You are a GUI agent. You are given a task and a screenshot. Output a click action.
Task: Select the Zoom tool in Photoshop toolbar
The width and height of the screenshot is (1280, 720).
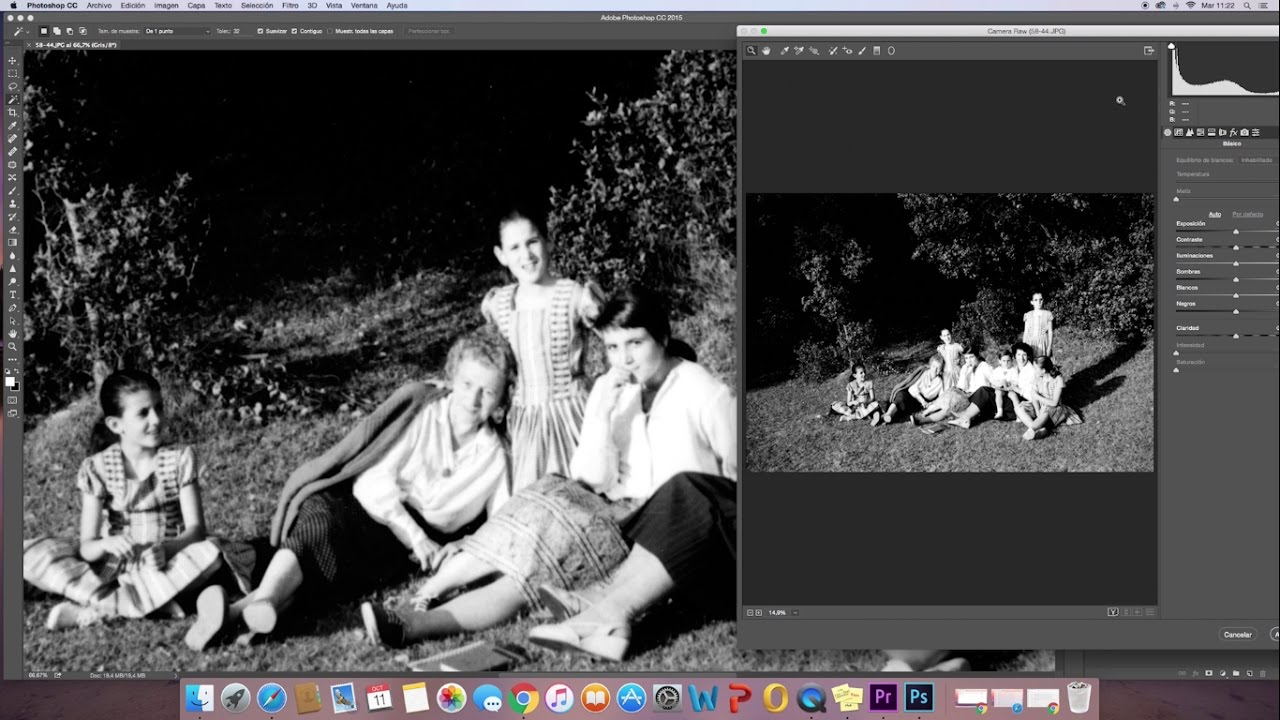point(12,347)
